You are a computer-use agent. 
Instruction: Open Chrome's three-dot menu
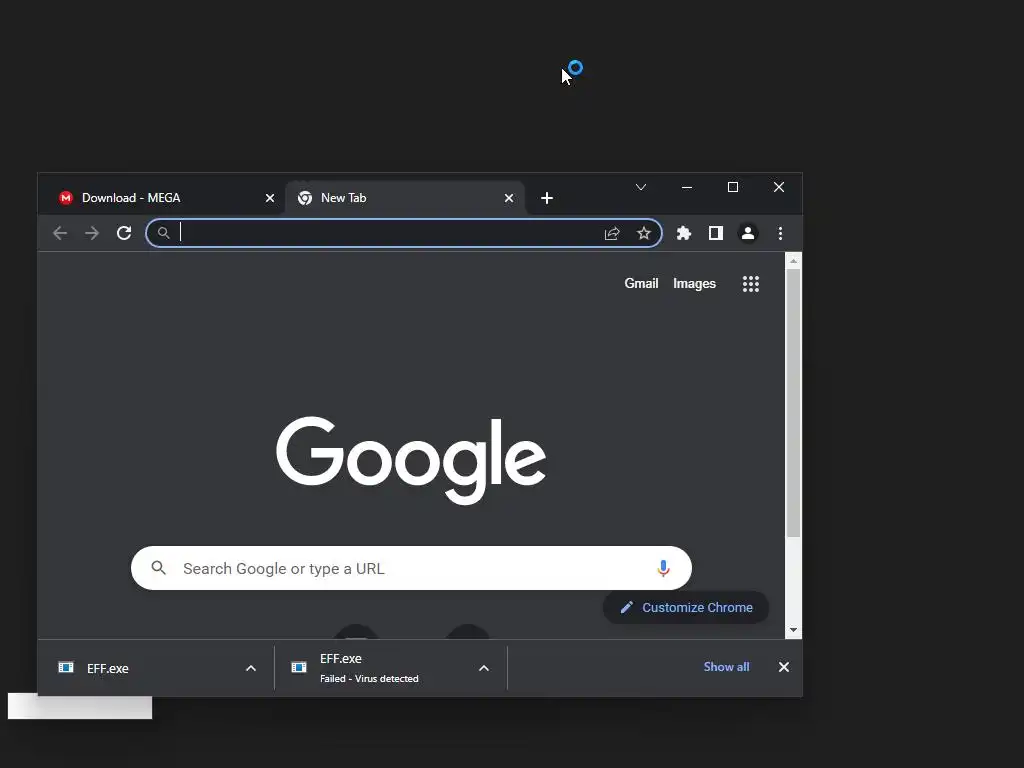point(780,233)
